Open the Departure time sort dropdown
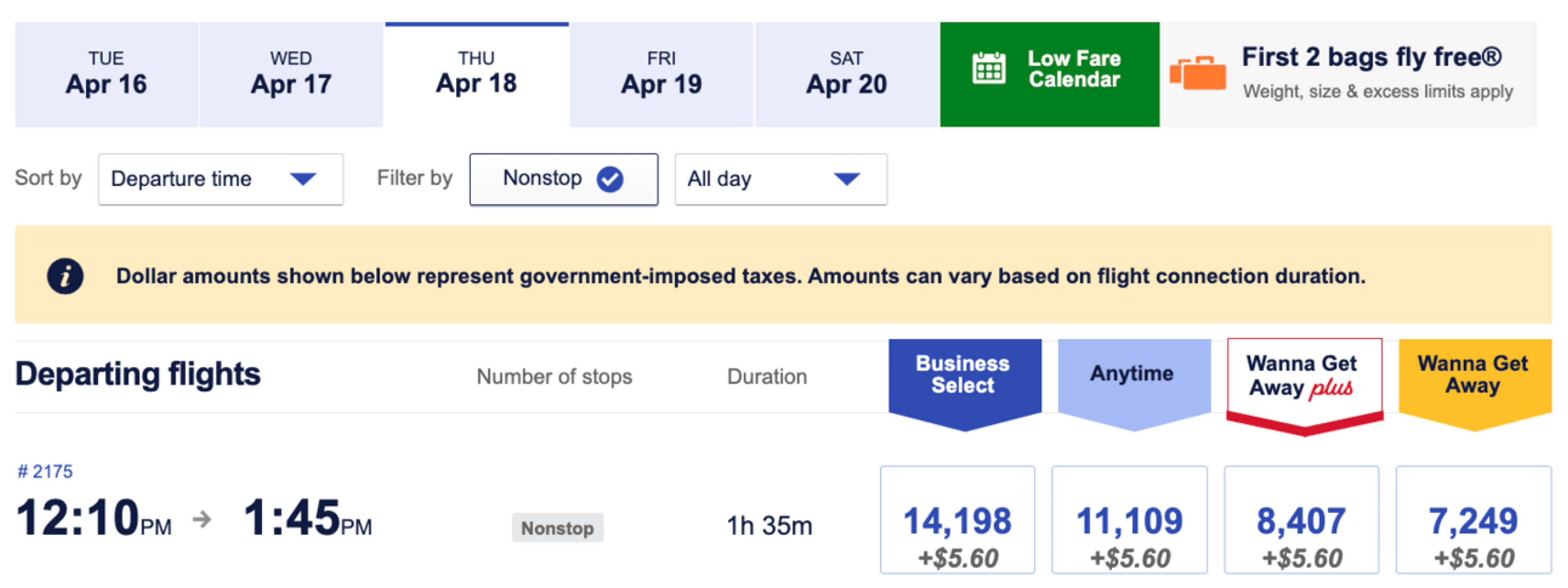 tap(221, 179)
